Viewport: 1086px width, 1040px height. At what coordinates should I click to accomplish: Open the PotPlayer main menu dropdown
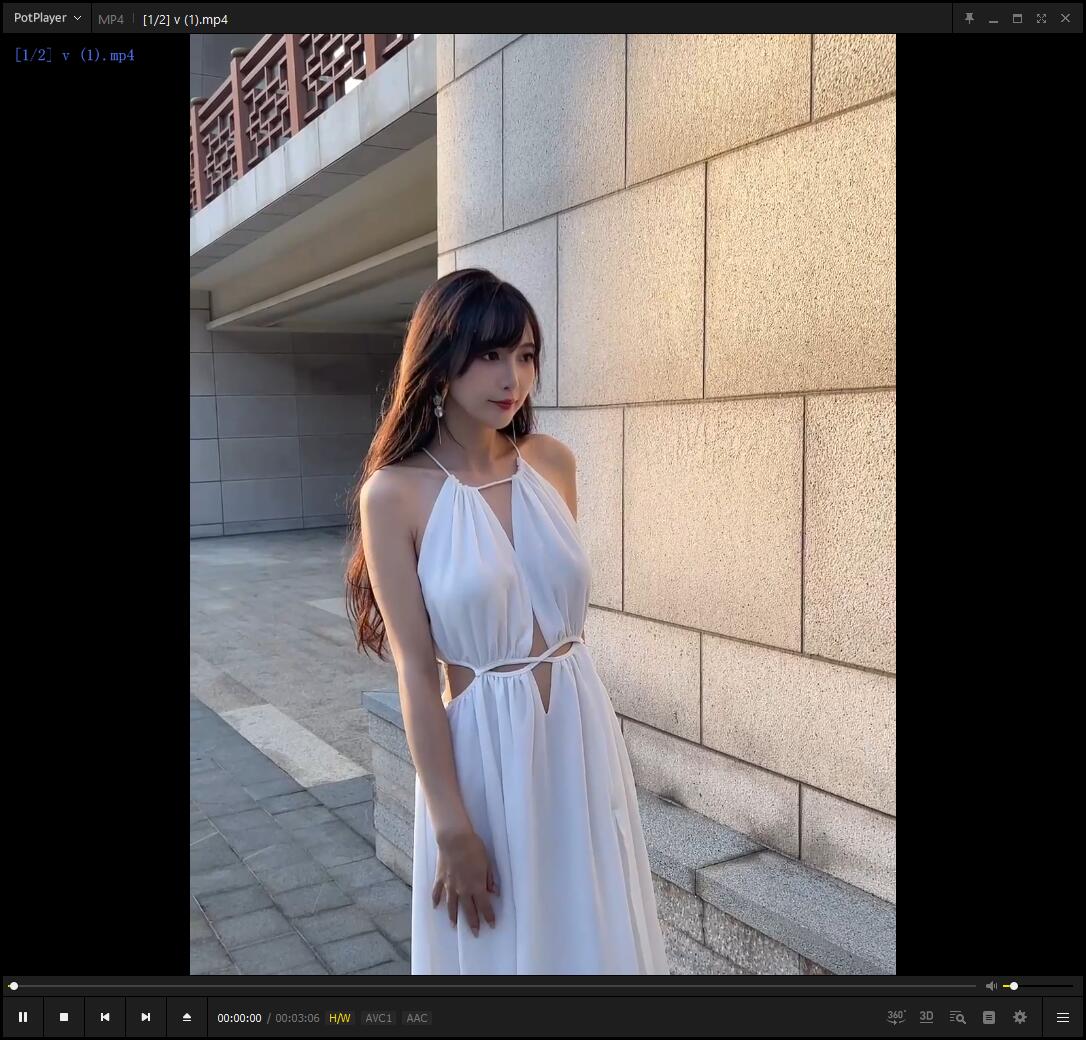pos(47,18)
